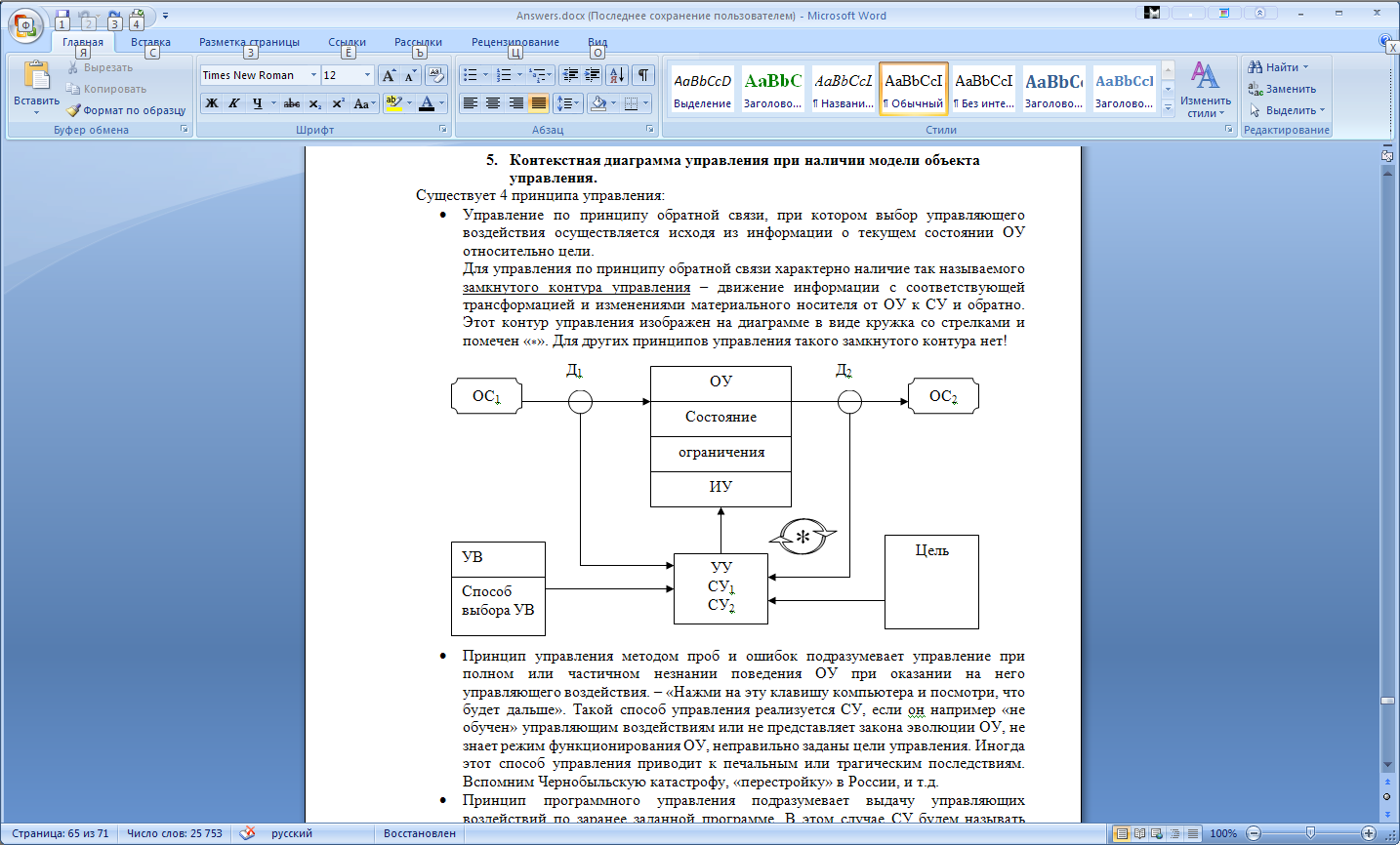
Task: Apply subscript formatting
Action: [314, 103]
